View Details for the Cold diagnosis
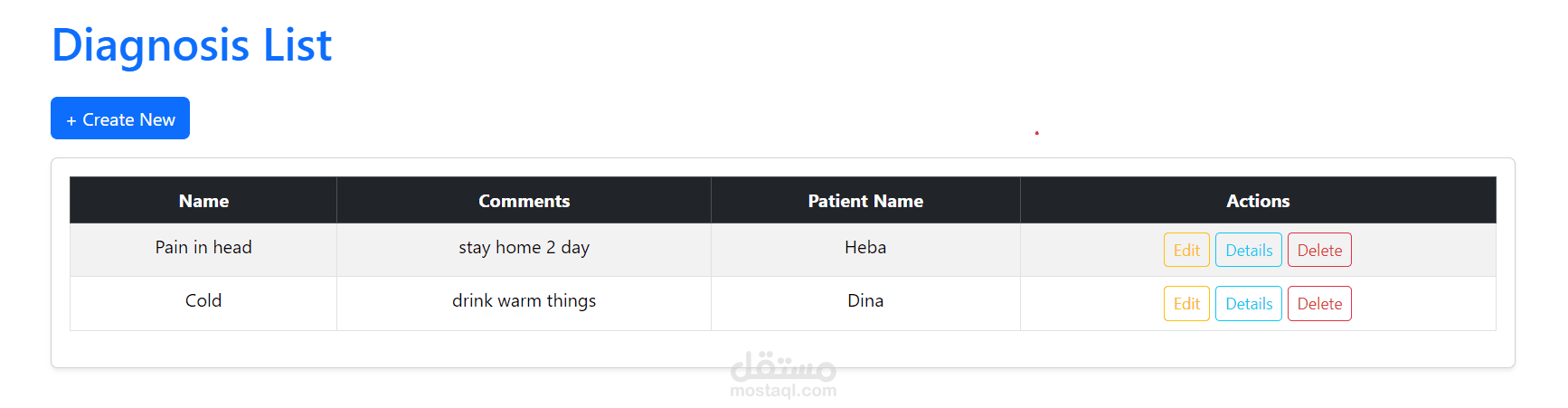The height and width of the screenshot is (408, 1568). pyautogui.click(x=1248, y=304)
